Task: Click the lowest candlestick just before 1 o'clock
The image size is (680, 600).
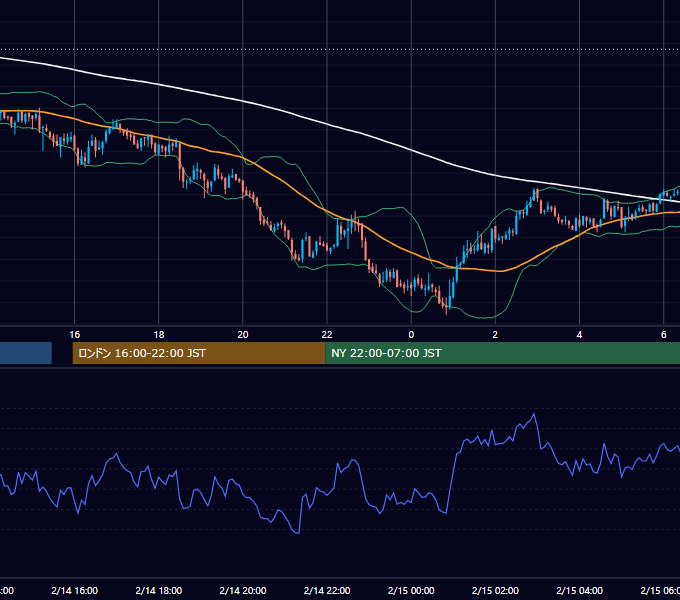Action: coord(446,306)
